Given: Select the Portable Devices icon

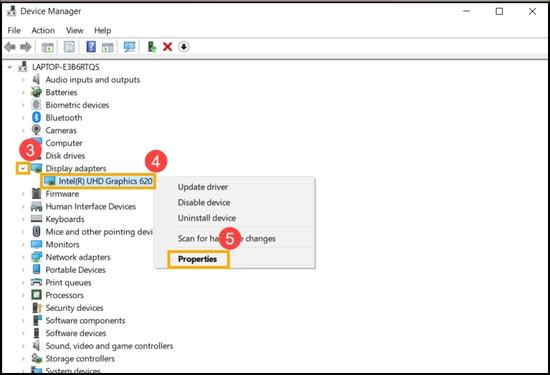Looking at the screenshot, I should [36, 269].
